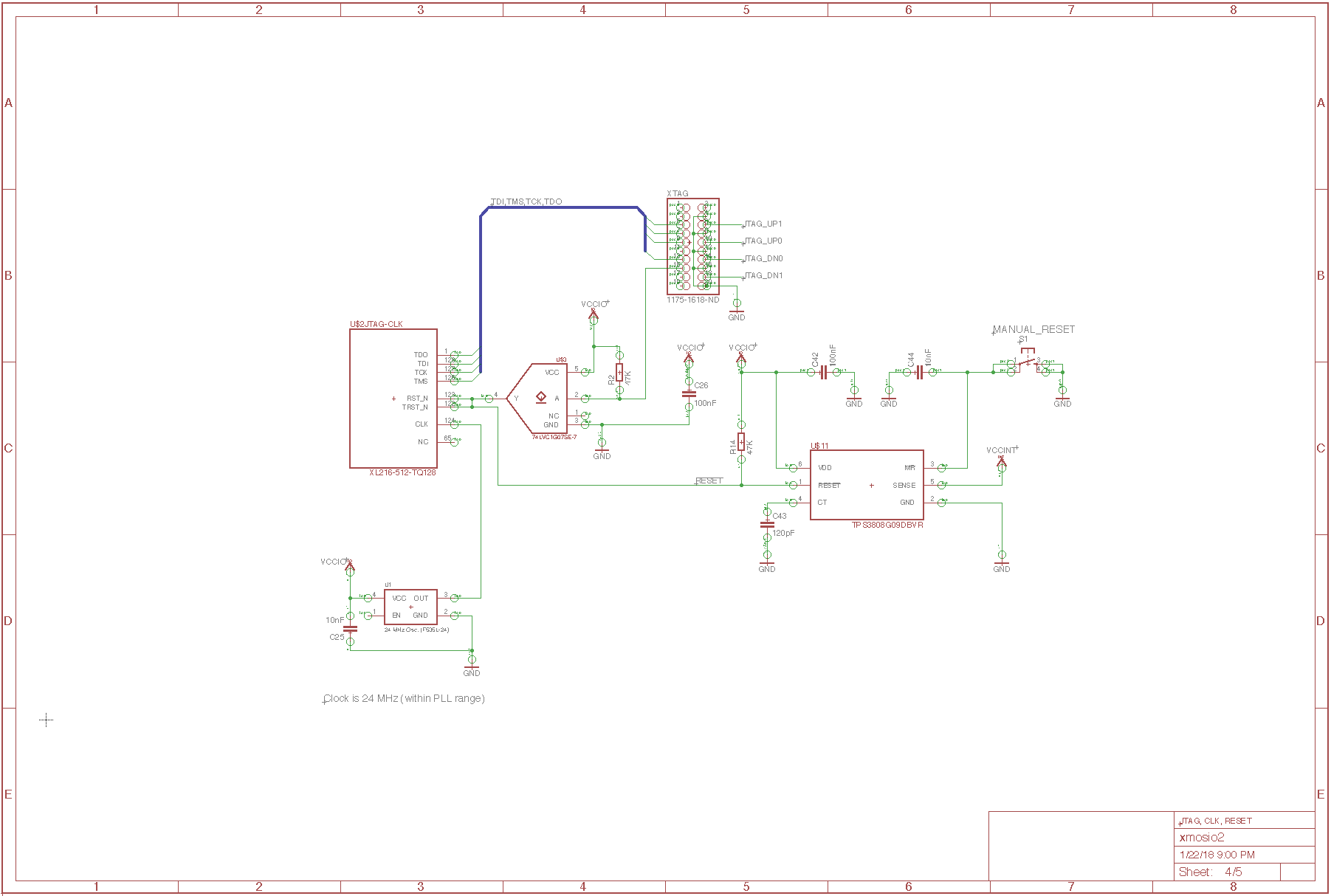Select the JTAG_UP1 net label

(763, 224)
